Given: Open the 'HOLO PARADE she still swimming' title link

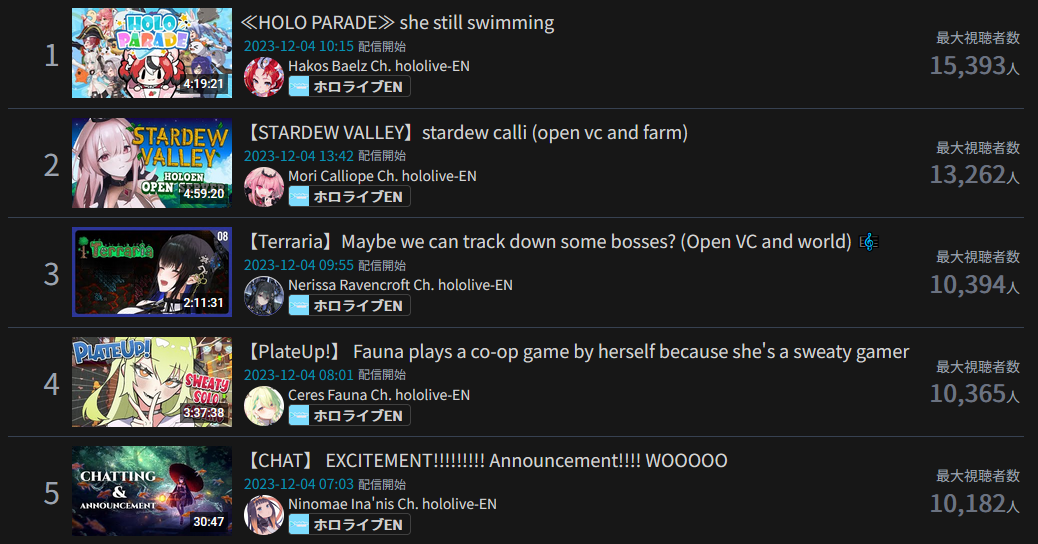Looking at the screenshot, I should (x=398, y=23).
